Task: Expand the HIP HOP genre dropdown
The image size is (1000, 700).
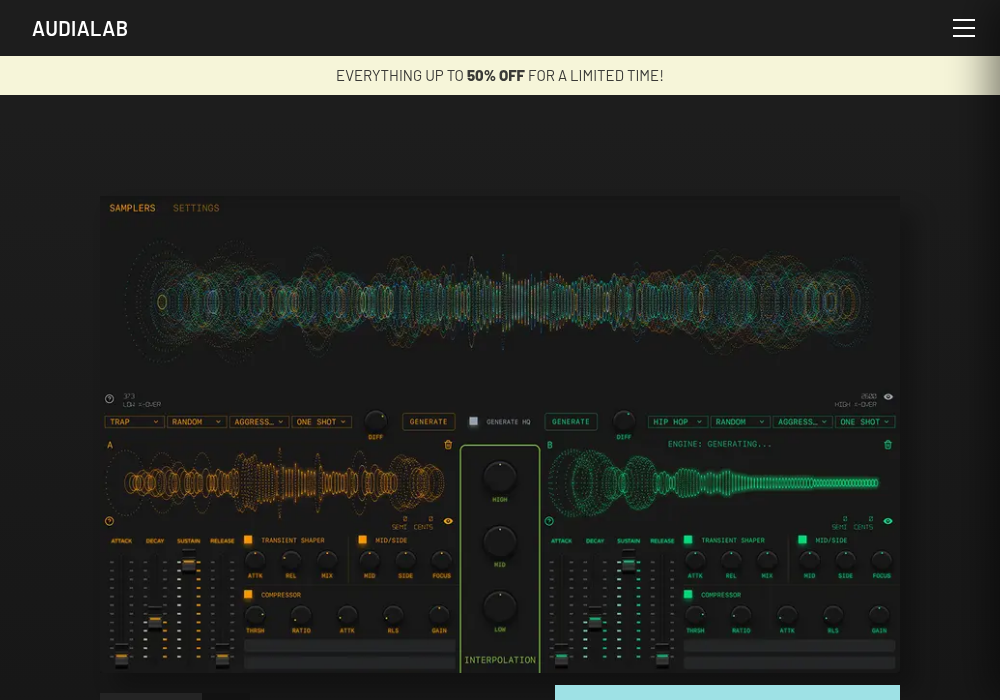Action: pos(677,421)
